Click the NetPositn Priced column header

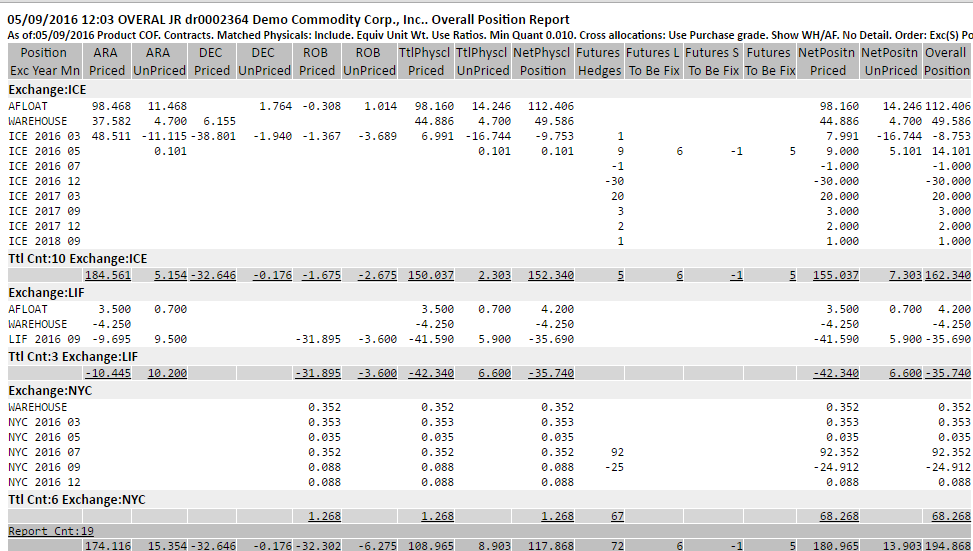click(828, 61)
